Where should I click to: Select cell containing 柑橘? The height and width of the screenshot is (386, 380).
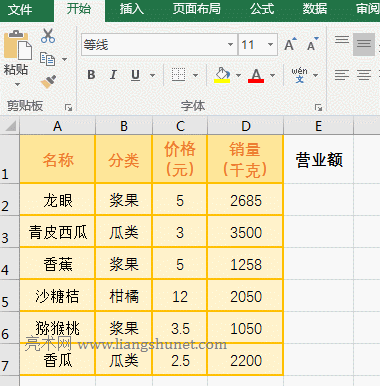[124, 296]
